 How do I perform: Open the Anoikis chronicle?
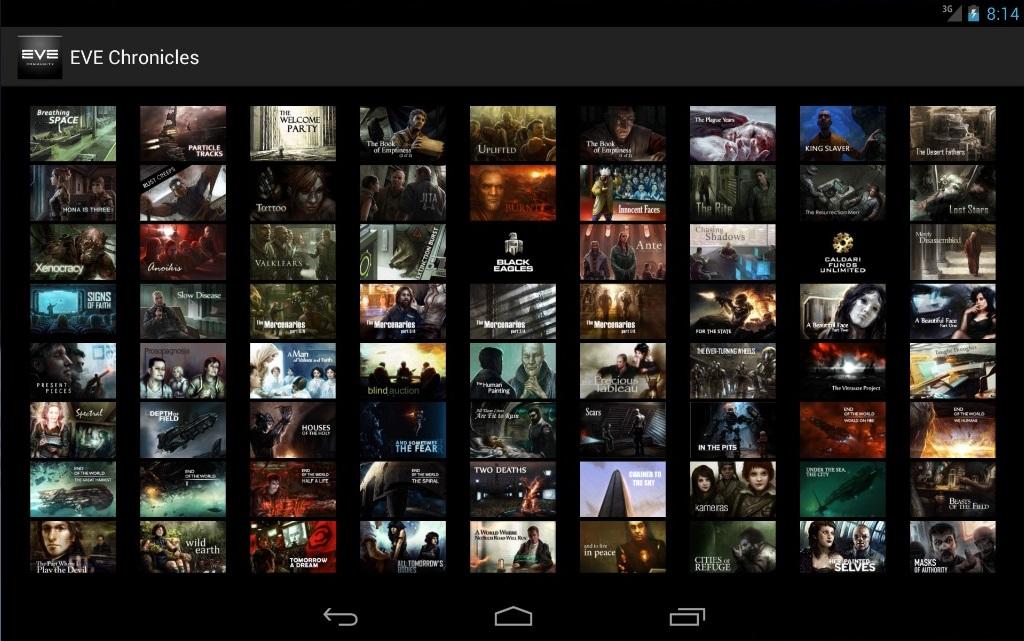183,252
